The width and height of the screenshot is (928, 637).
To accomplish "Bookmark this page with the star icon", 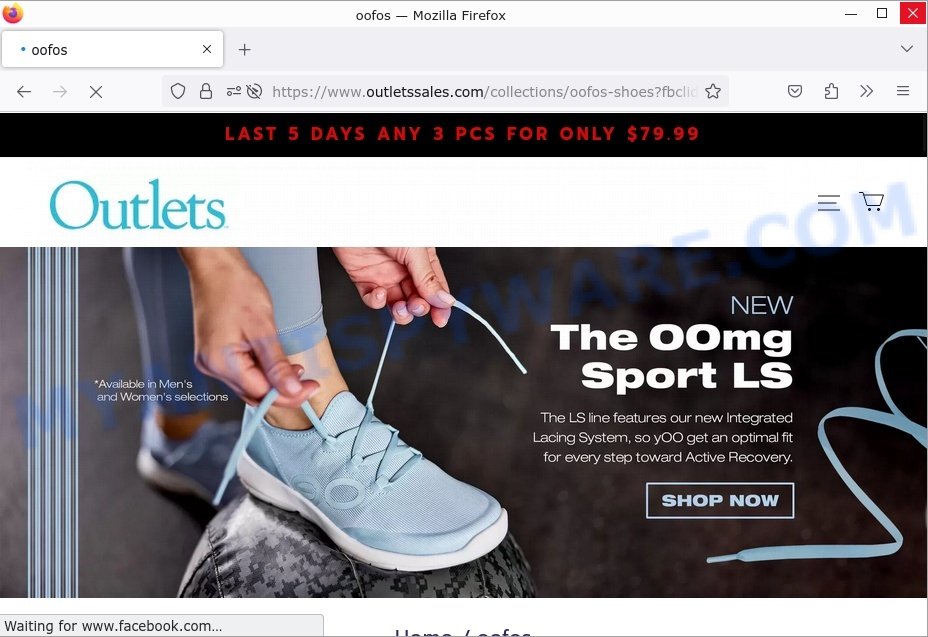I will tap(713, 91).
